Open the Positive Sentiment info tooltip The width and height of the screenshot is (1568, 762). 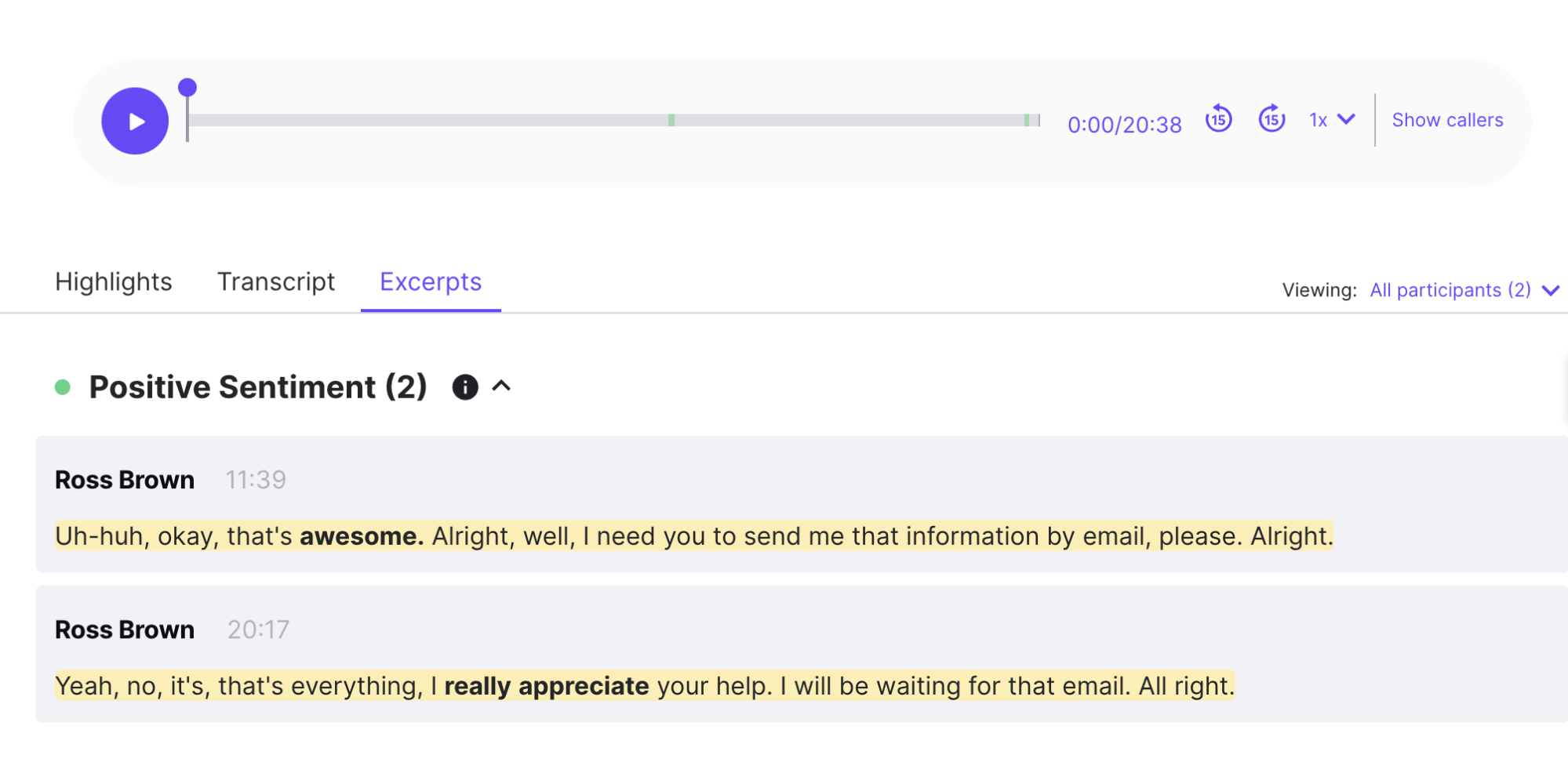click(464, 386)
